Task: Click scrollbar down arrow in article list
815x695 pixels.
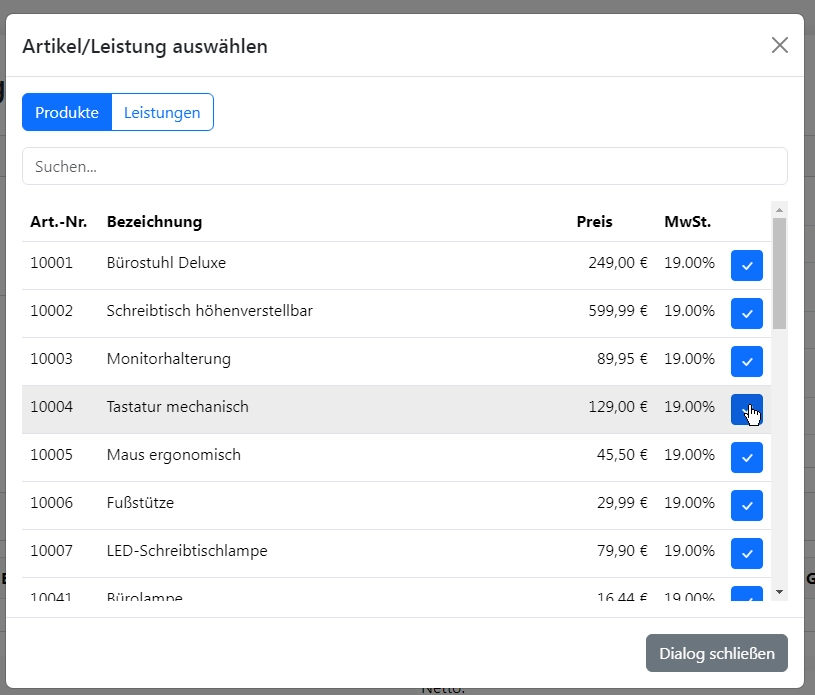Action: [x=780, y=592]
